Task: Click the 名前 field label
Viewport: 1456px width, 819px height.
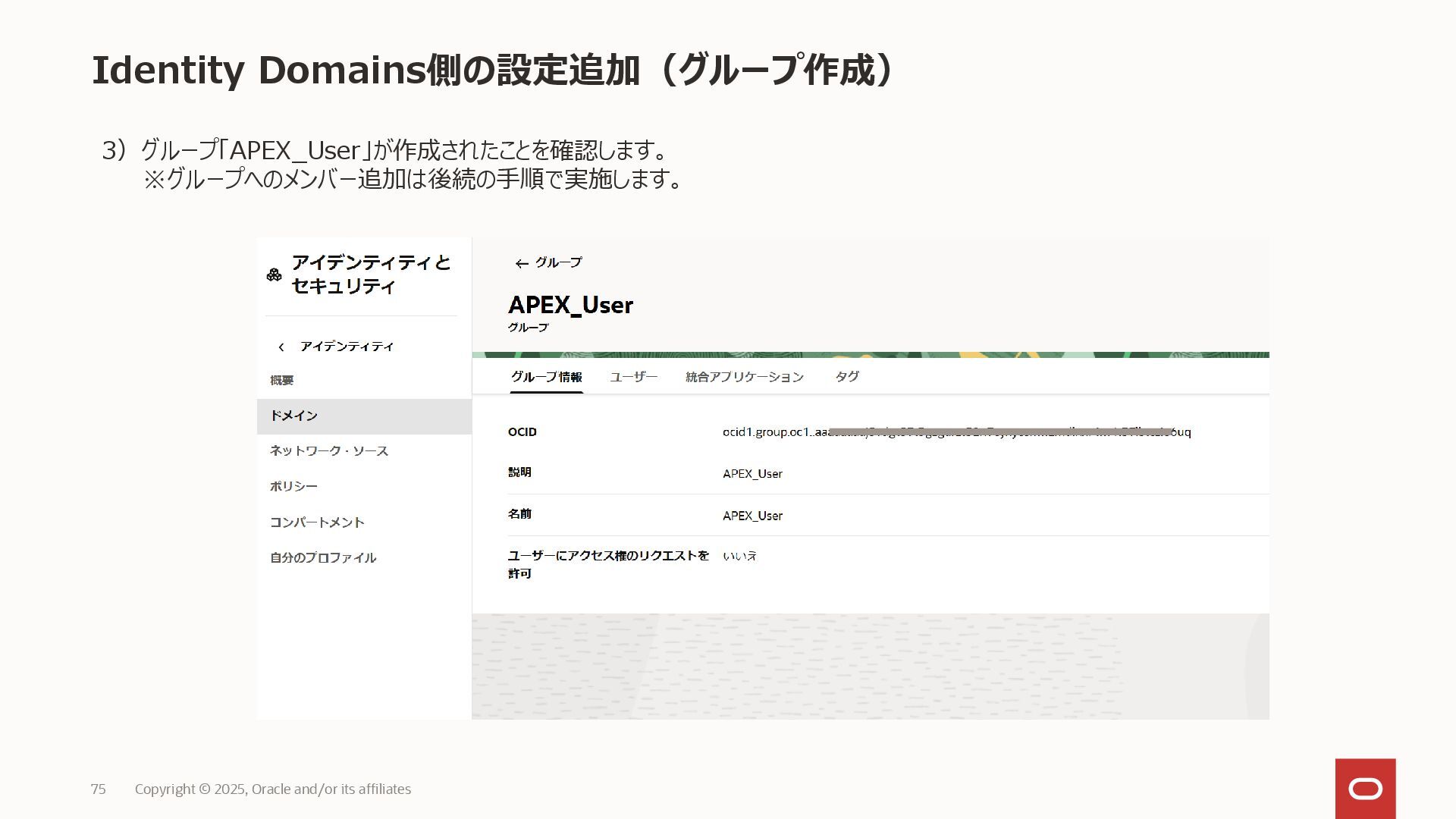Action: click(519, 514)
